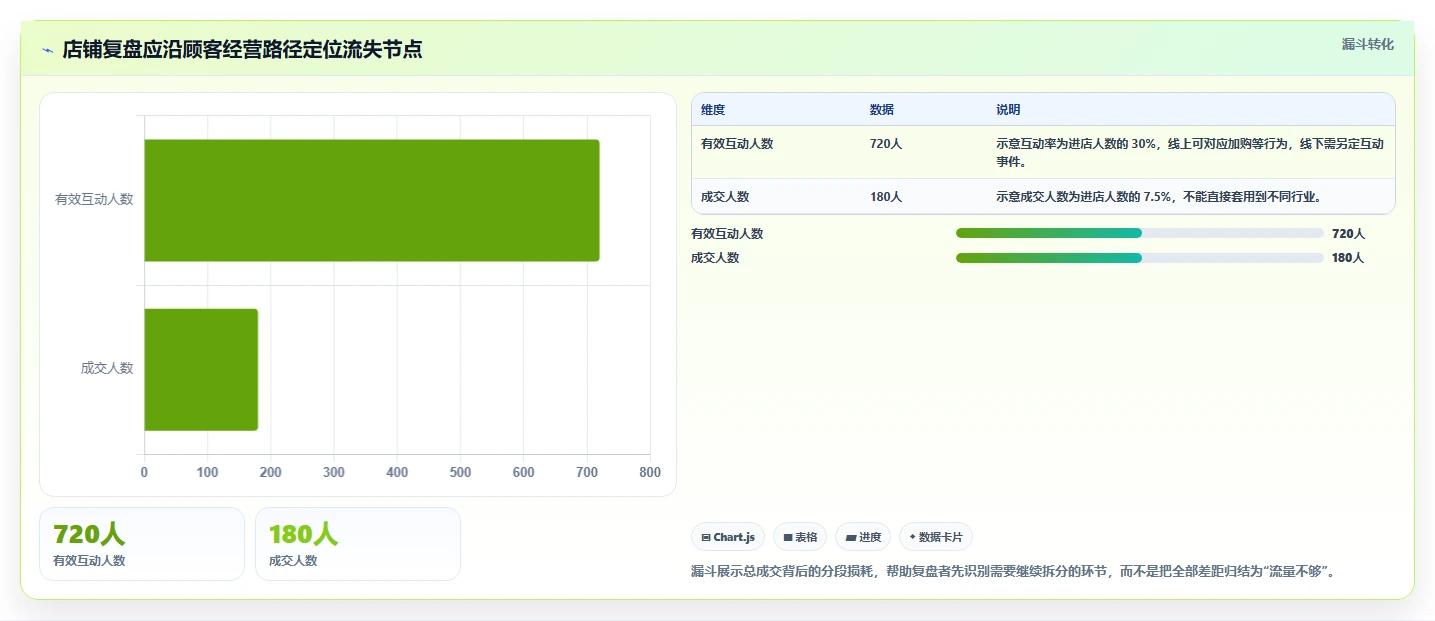This screenshot has height=621, width=1435.
Task: Click the 维度 column header
Action: (713, 109)
